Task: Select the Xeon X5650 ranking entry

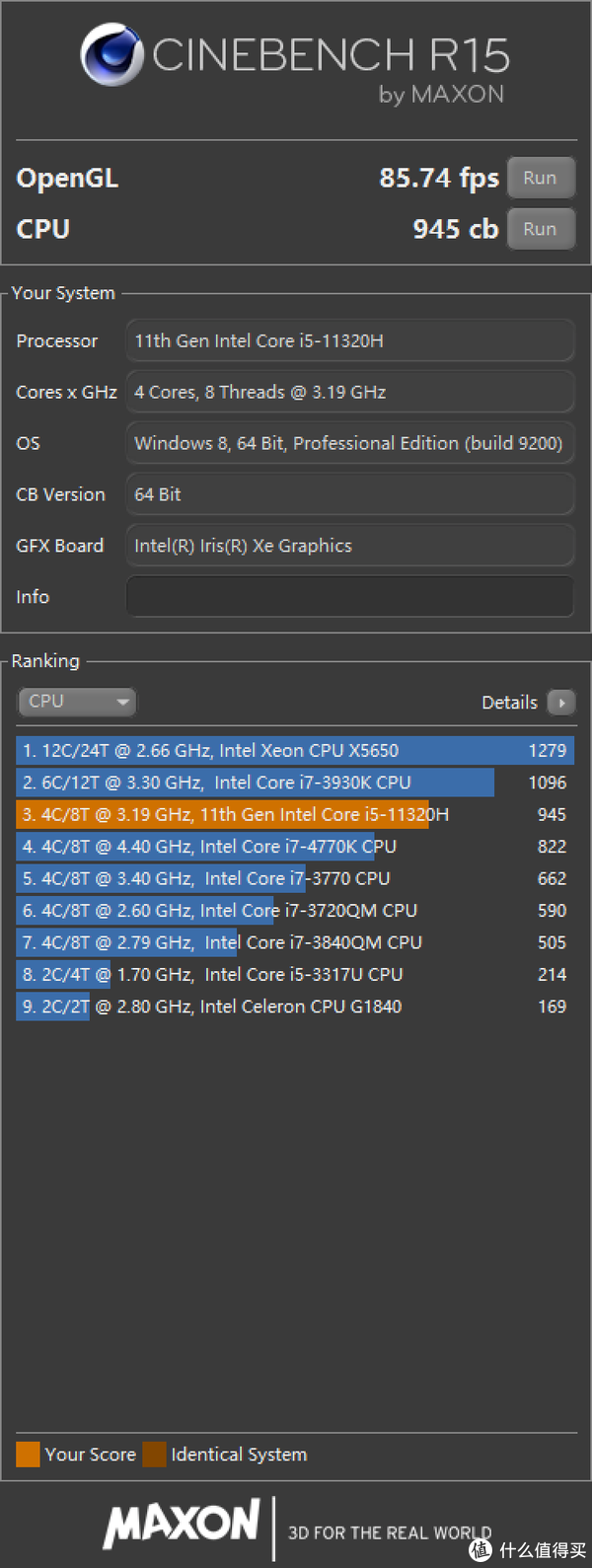Action: click(295, 751)
